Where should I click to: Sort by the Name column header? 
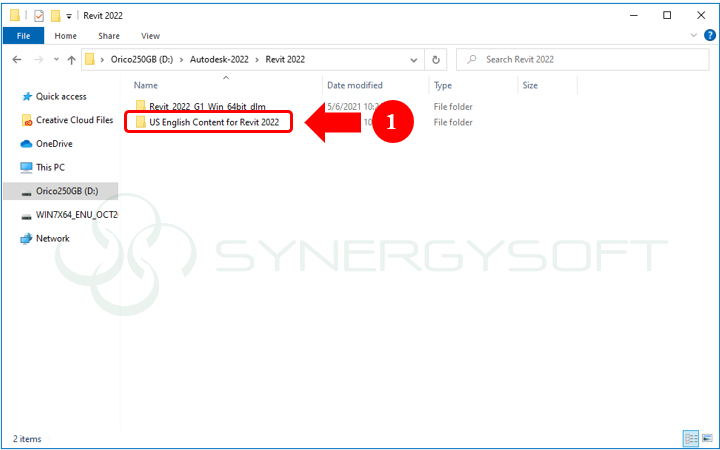point(146,85)
